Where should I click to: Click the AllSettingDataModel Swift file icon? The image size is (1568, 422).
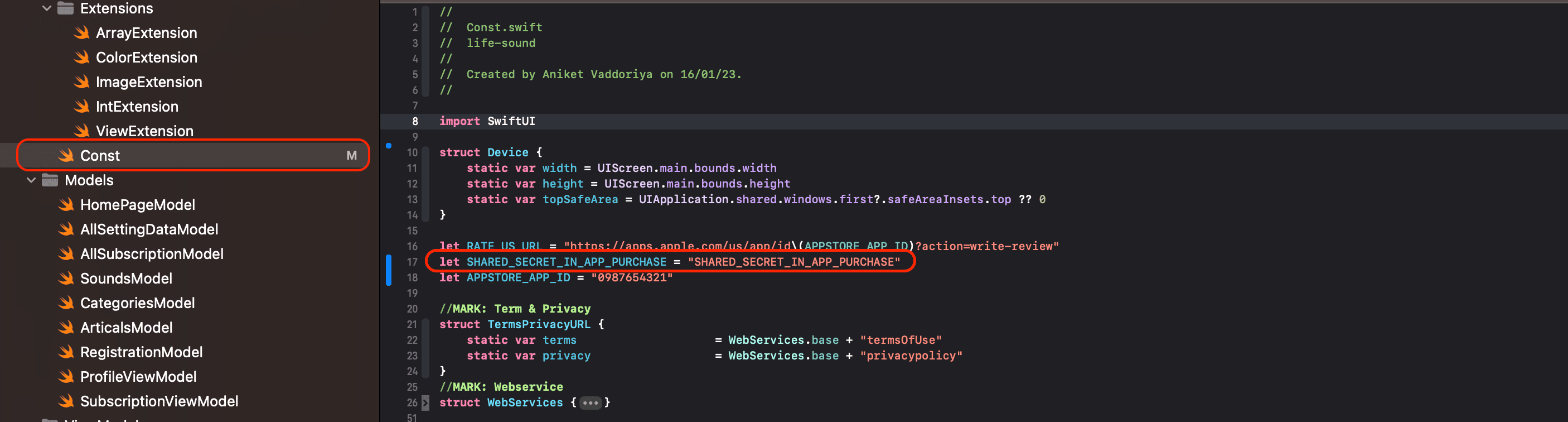coord(66,229)
